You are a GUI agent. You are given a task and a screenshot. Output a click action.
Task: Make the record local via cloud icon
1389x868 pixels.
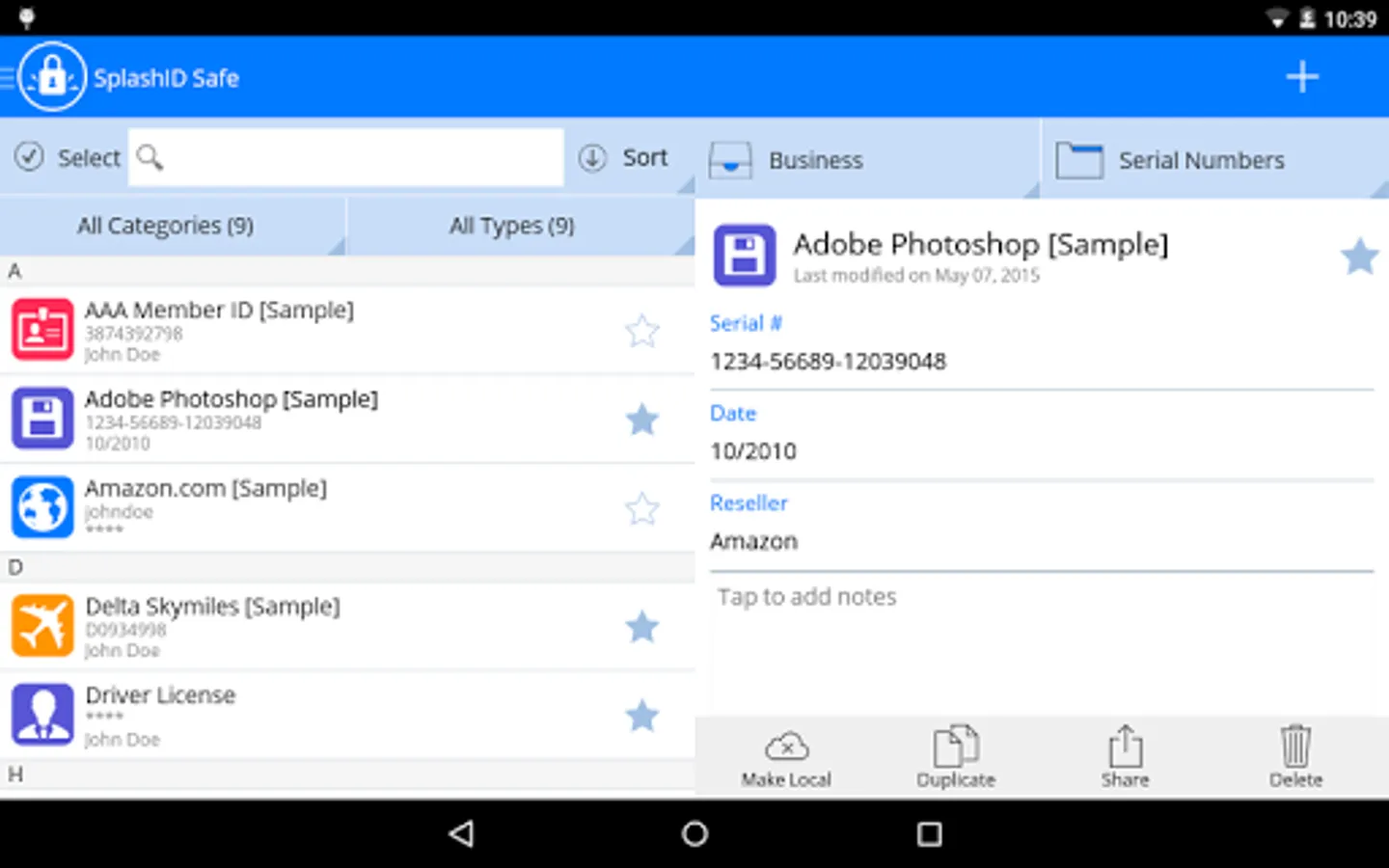(x=786, y=757)
